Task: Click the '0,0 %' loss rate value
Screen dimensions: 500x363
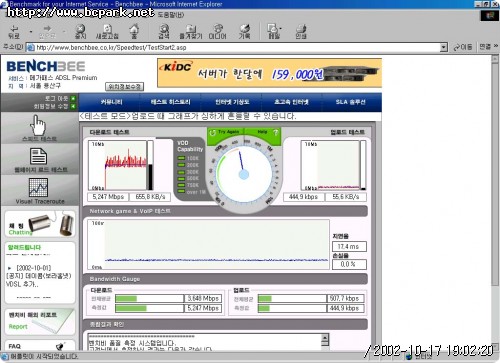Action: [x=349, y=264]
